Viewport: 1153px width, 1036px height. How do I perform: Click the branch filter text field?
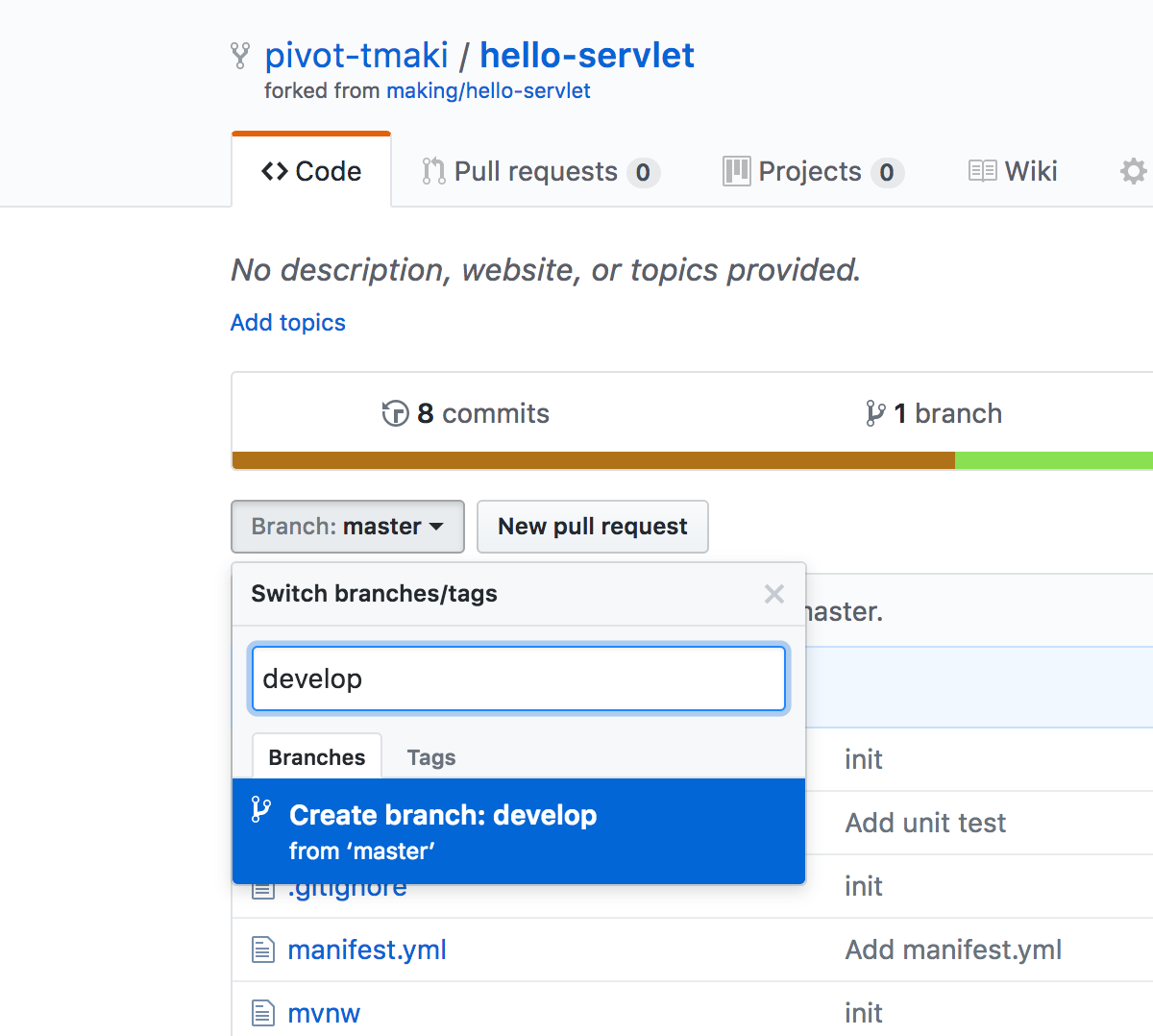coord(518,678)
